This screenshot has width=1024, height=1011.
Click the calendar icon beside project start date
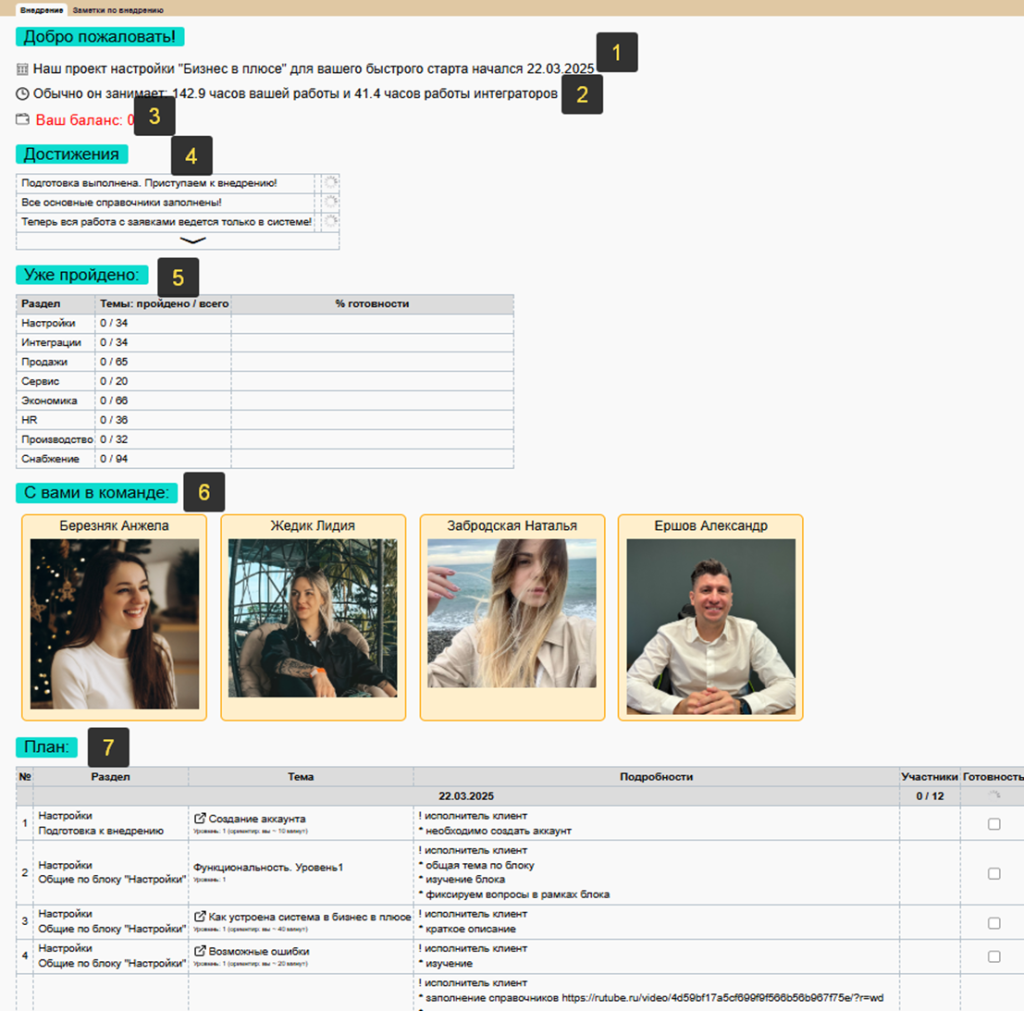(x=23, y=70)
